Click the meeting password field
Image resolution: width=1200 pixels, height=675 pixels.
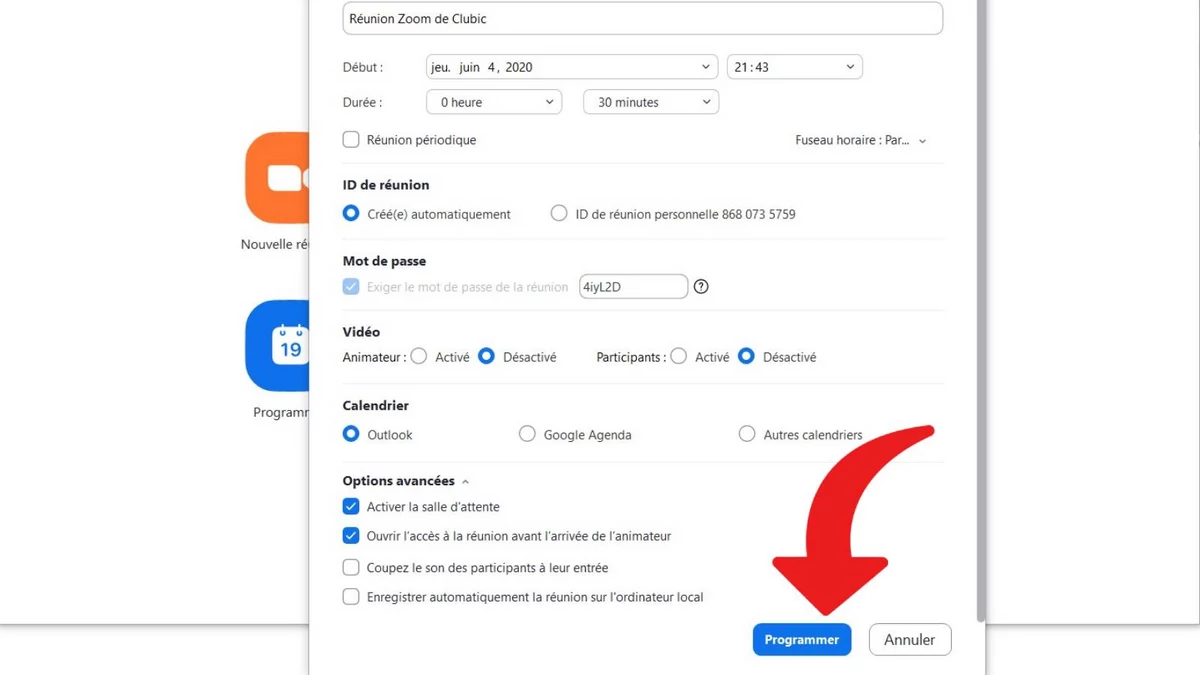634,287
